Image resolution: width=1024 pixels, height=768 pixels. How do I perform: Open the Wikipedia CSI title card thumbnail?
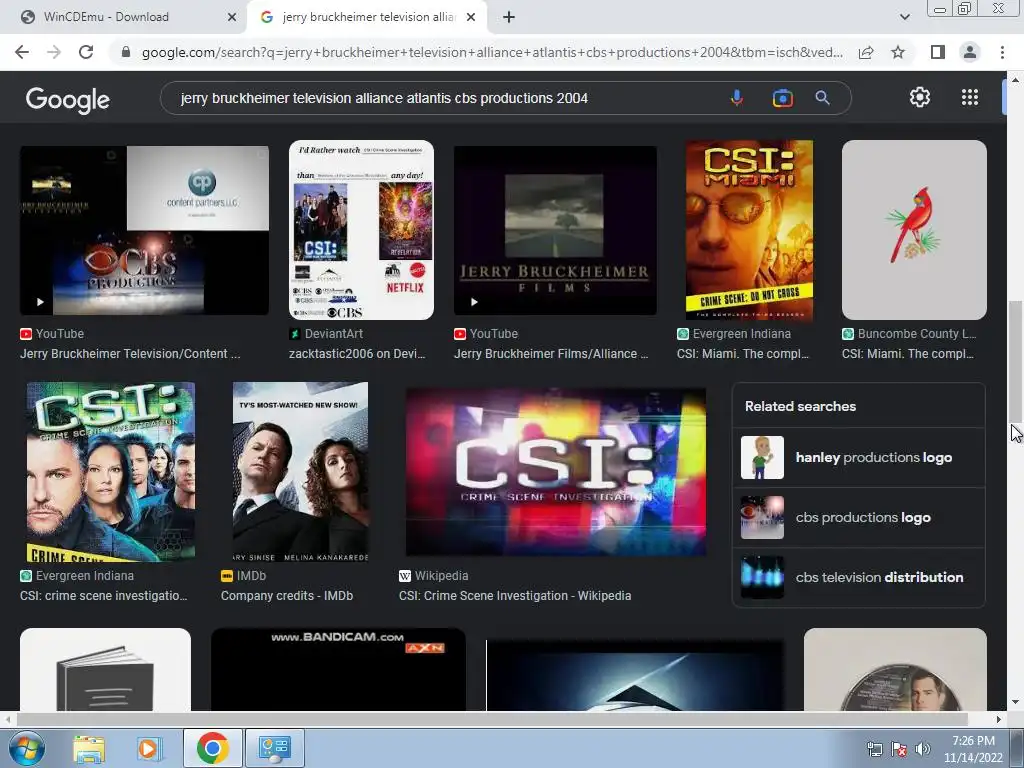pyautogui.click(x=556, y=472)
